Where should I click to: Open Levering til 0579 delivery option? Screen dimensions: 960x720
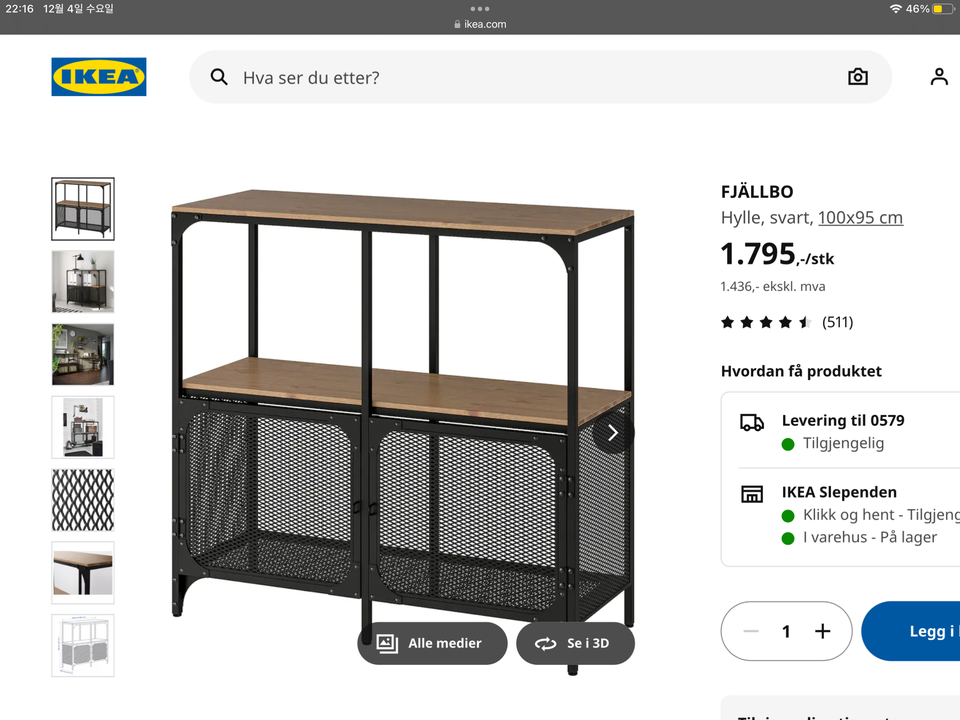pyautogui.click(x=842, y=421)
